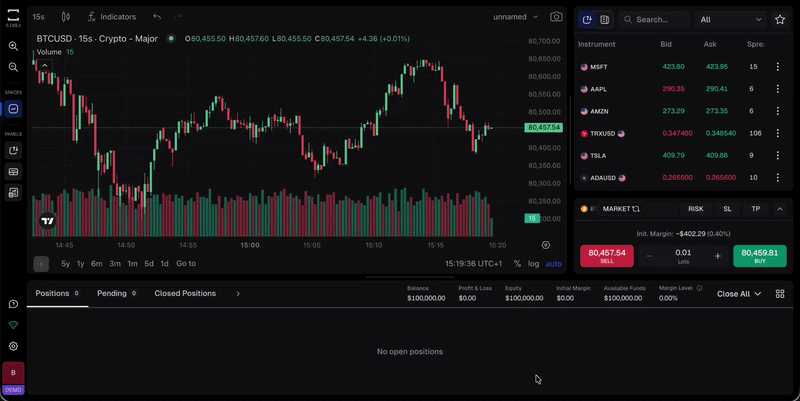This screenshot has height=401, width=800.
Task: Collapse the order panel chevron
Action: click(x=780, y=209)
